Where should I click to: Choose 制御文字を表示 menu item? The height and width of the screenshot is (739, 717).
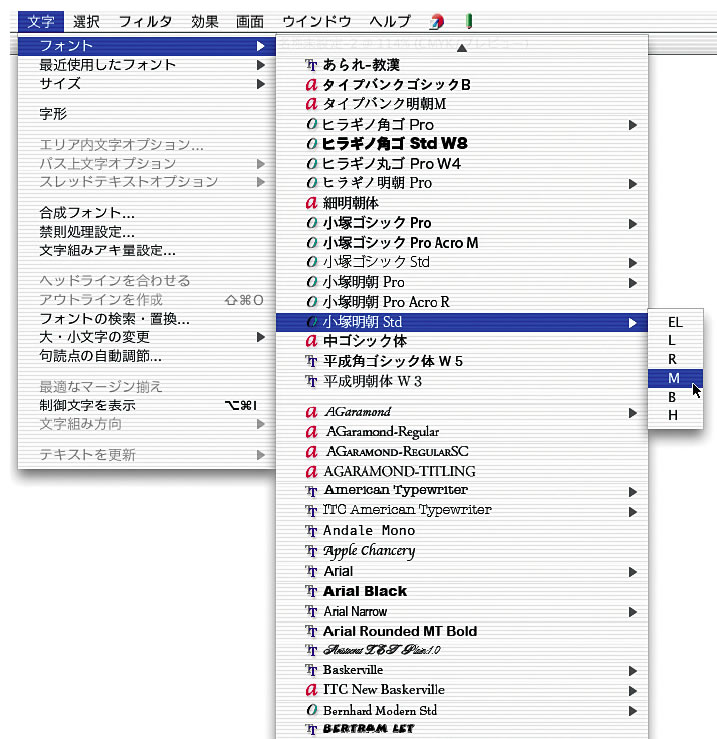point(147,405)
